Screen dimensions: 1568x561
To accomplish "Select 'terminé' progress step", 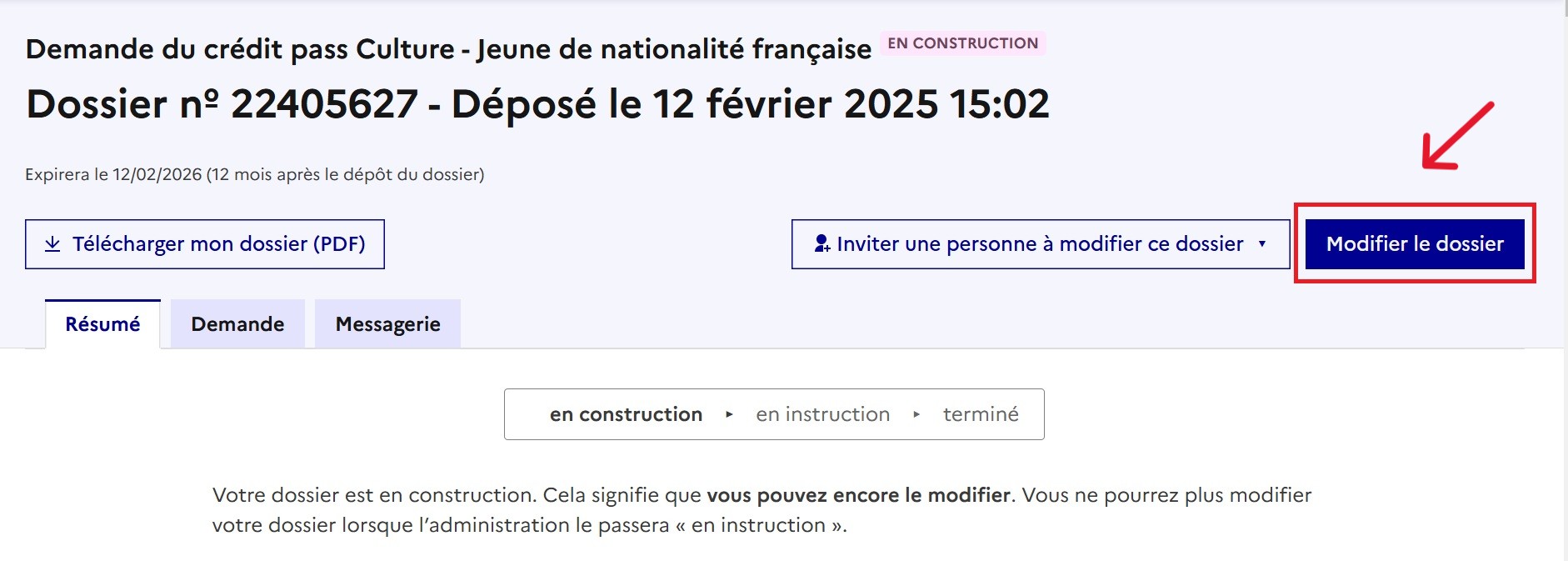I will [981, 414].
